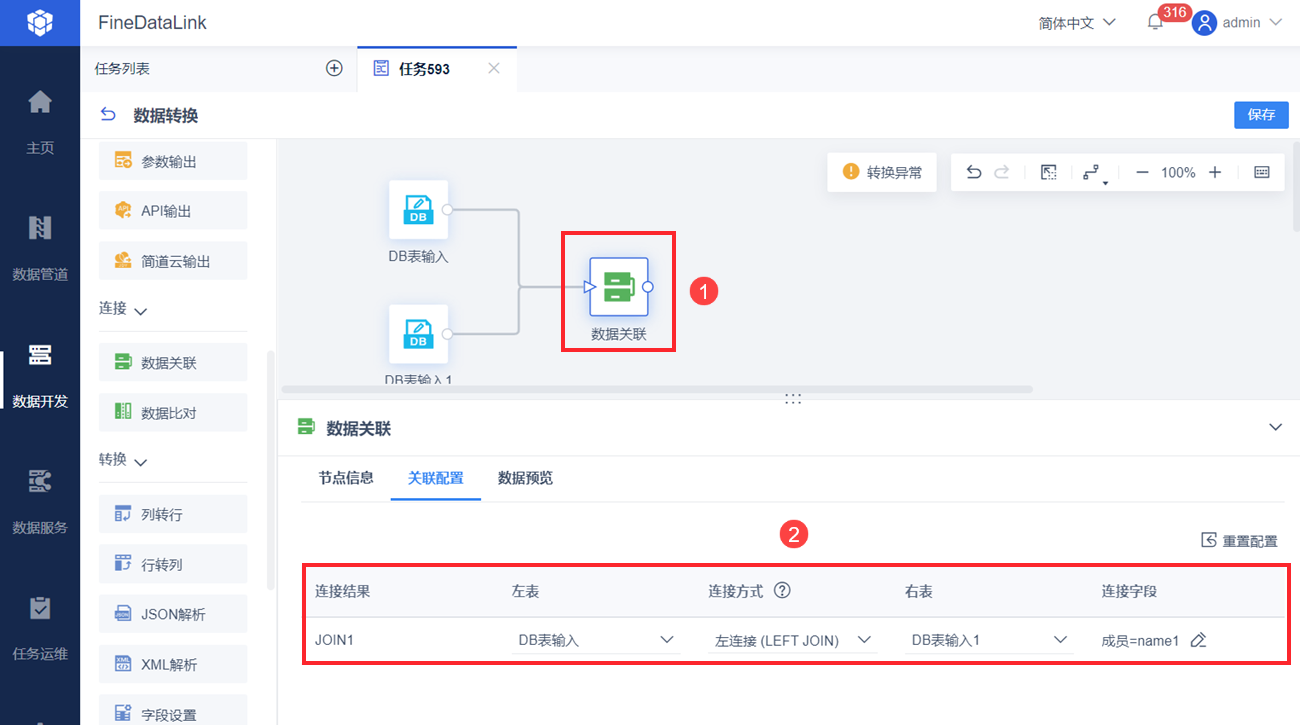Pick 列转行 operator from list
The height and width of the screenshot is (725, 1300).
click(x=173, y=514)
